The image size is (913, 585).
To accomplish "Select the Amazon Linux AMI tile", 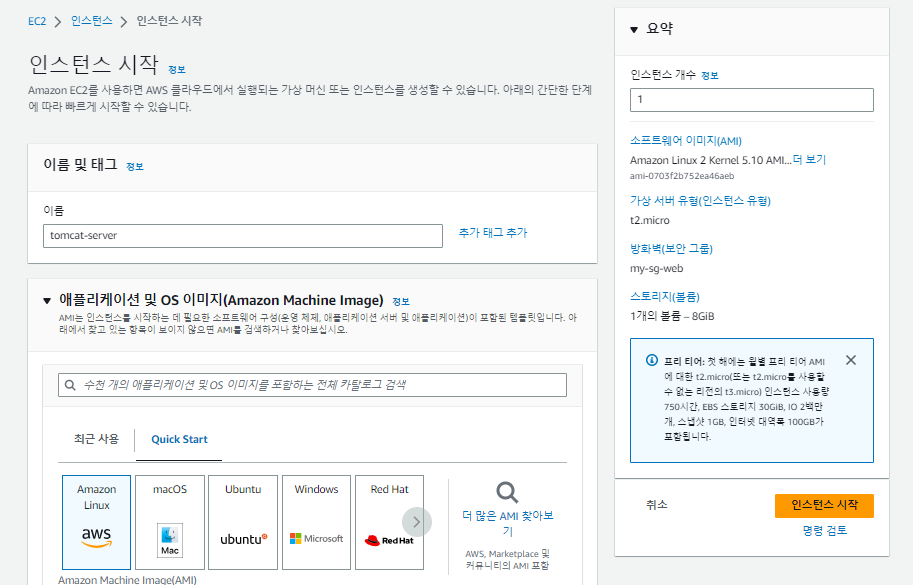I will [97, 522].
